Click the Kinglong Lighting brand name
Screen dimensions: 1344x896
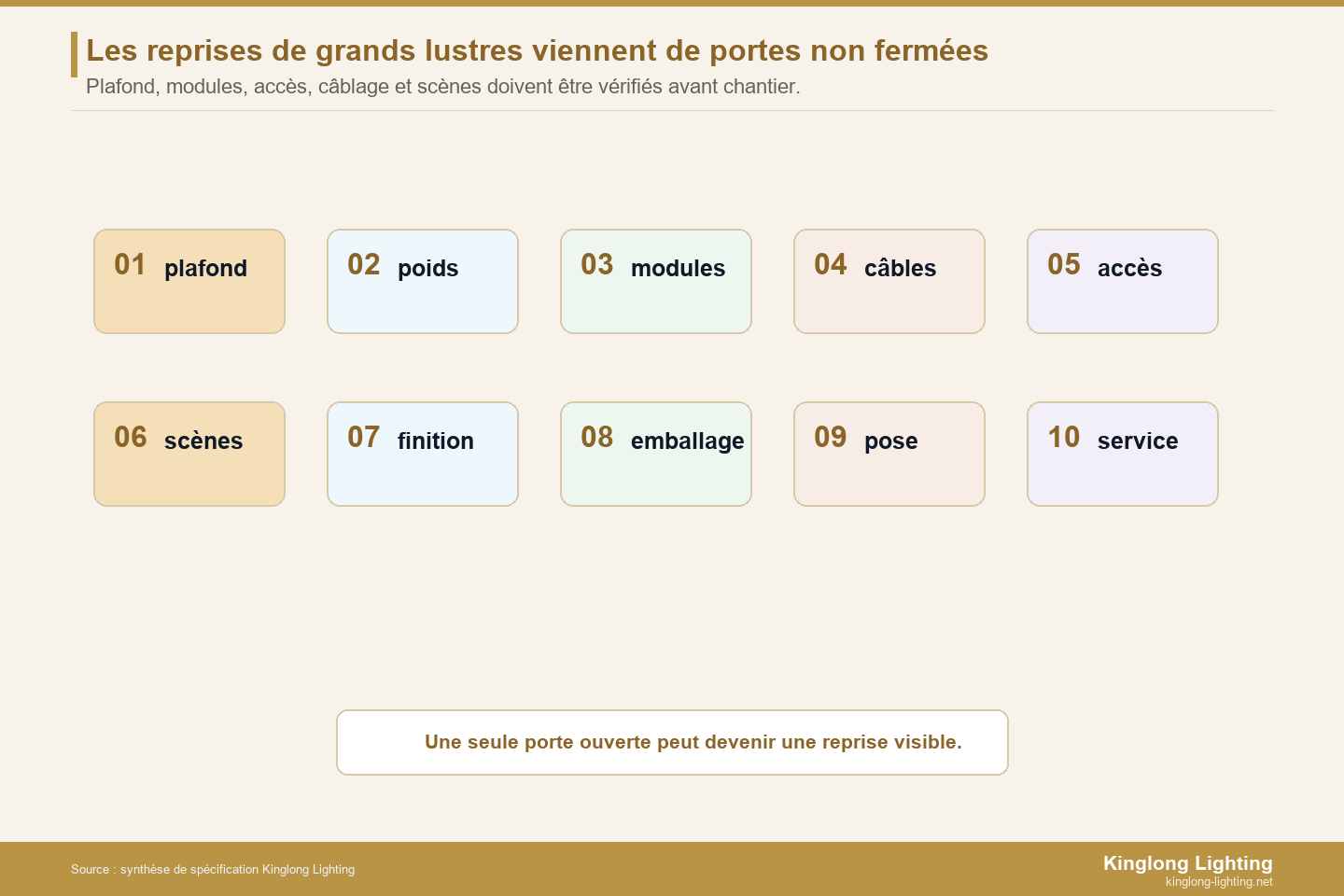coord(1187,863)
